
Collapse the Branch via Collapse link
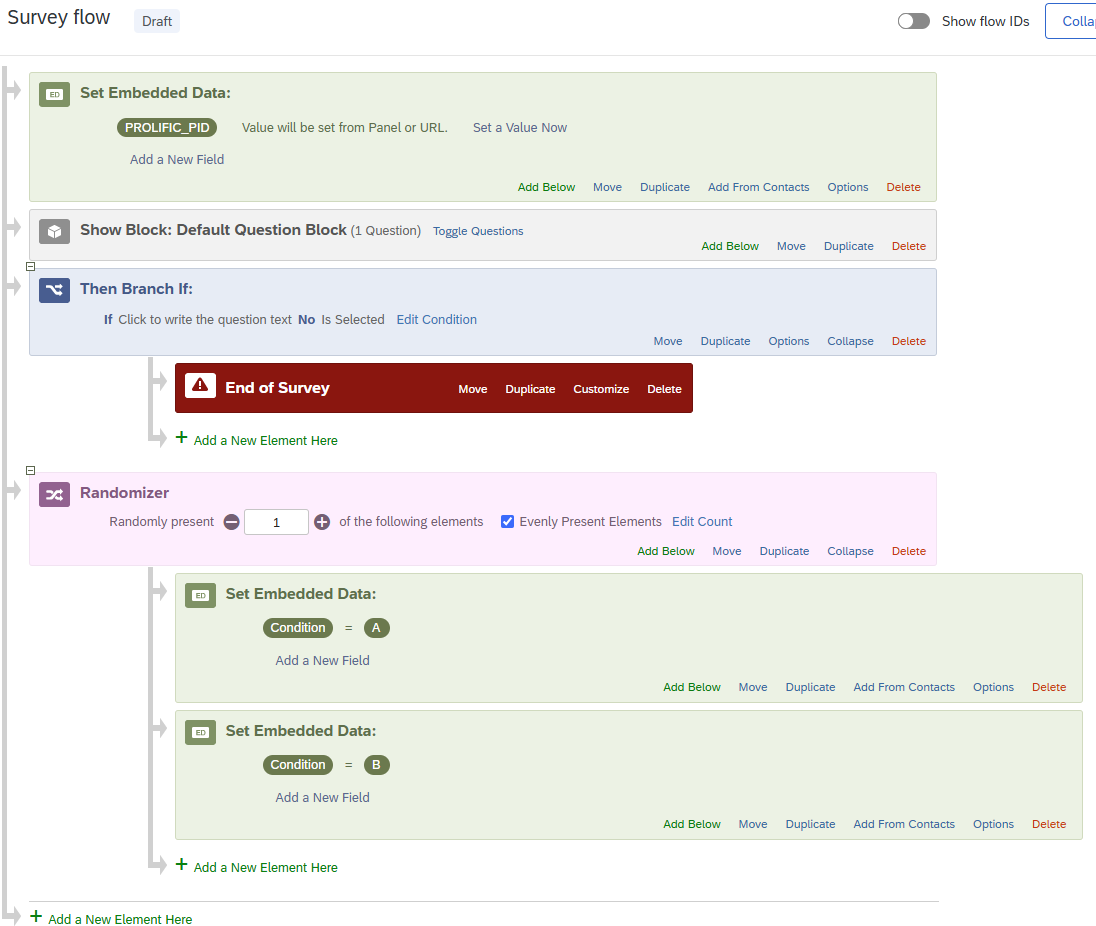[850, 341]
